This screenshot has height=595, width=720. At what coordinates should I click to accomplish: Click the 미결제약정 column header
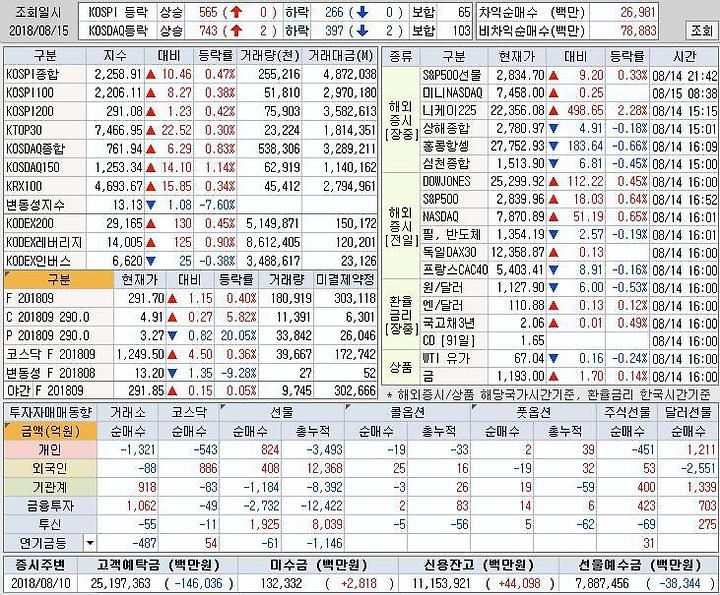pos(345,280)
